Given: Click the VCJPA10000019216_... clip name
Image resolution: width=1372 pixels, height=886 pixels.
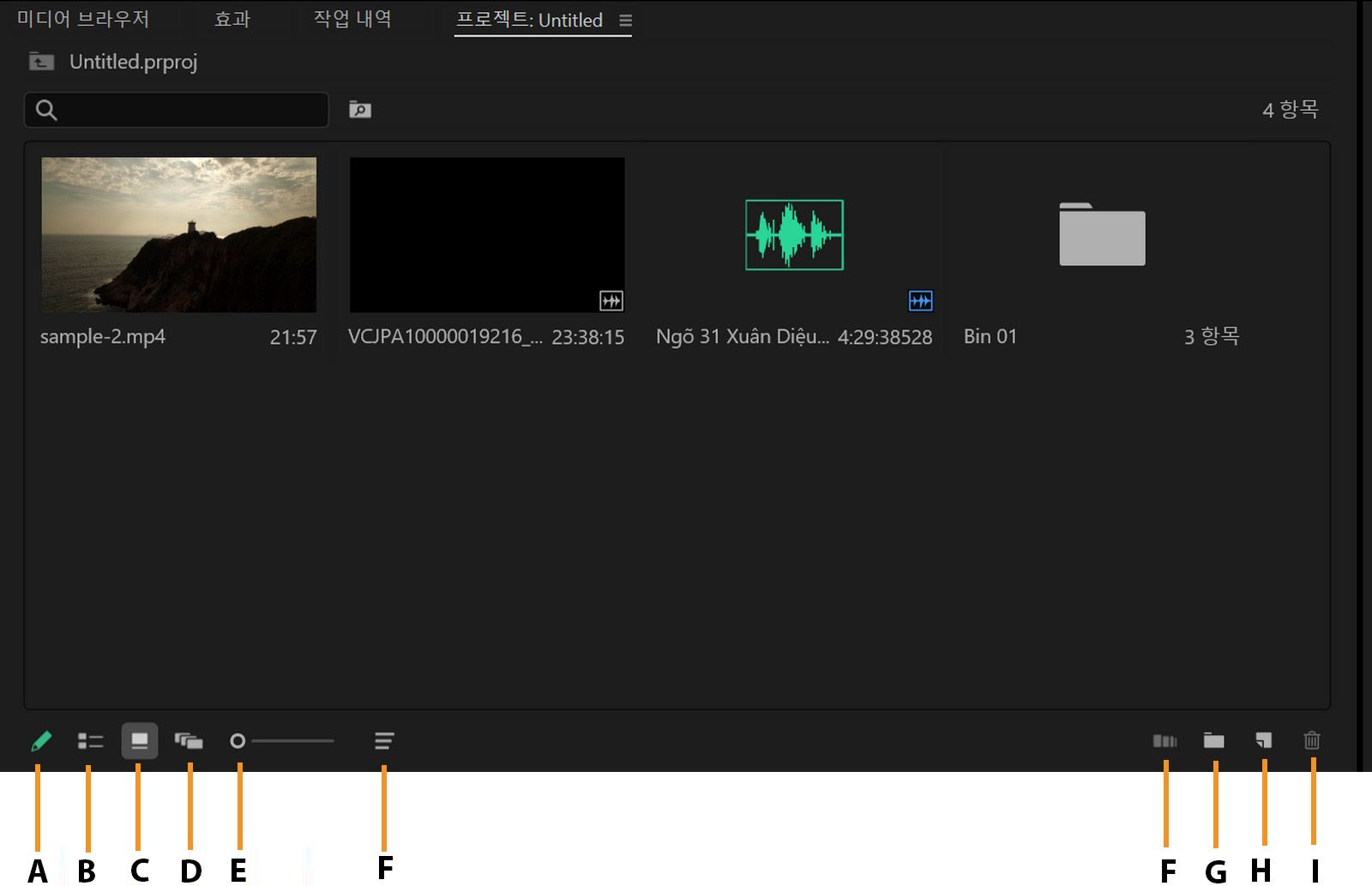Looking at the screenshot, I should [x=445, y=337].
